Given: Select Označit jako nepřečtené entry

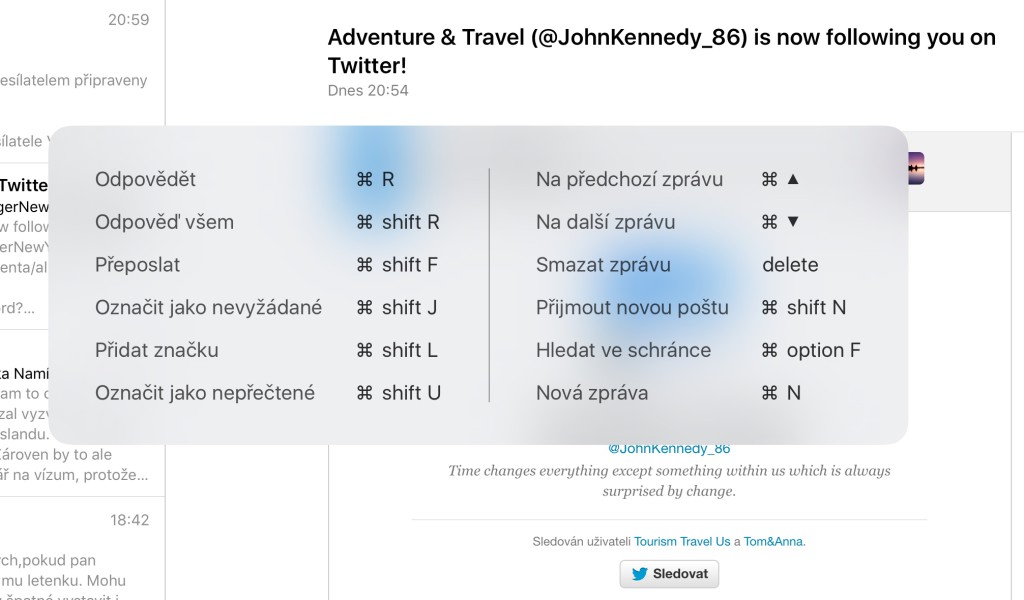Looking at the screenshot, I should 204,393.
